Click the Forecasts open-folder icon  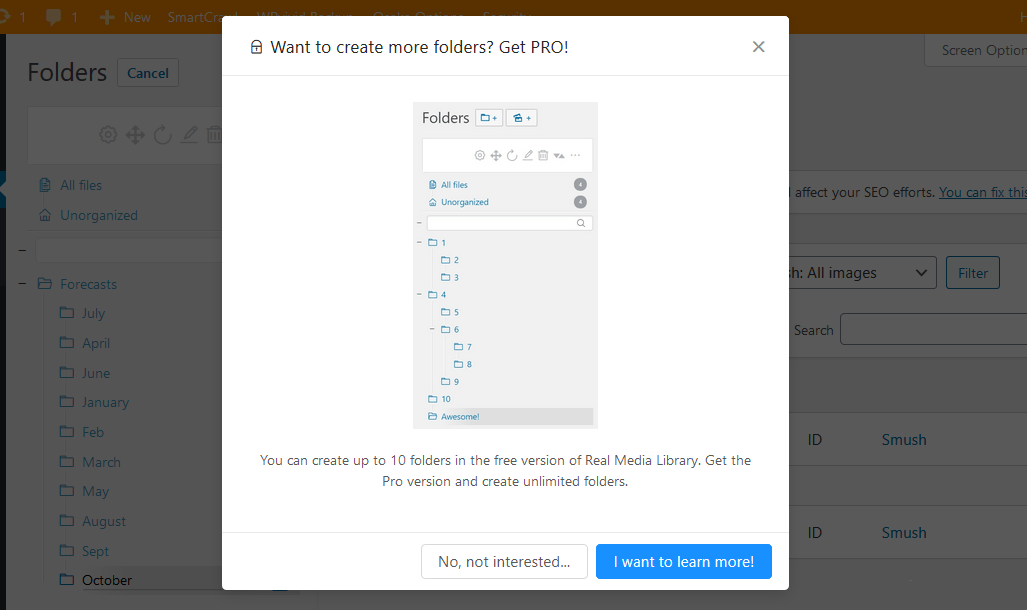45,283
